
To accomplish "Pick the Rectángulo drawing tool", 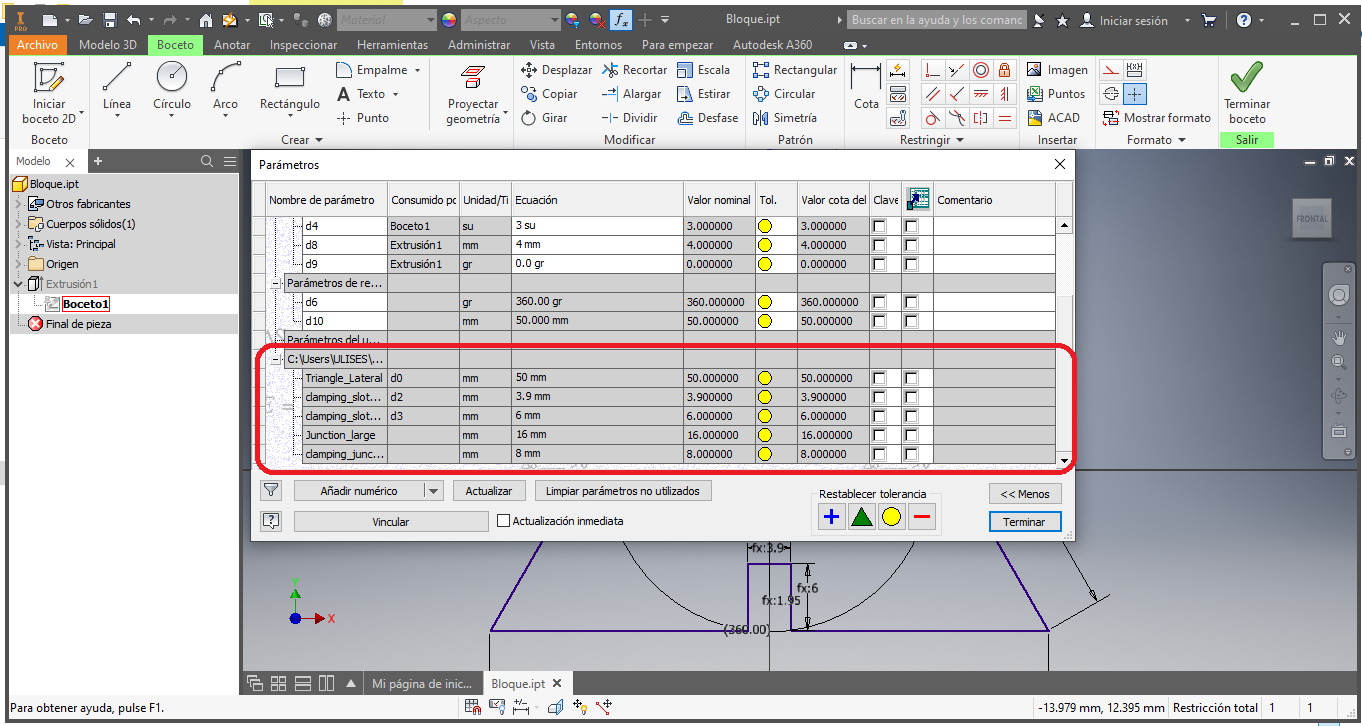I will coord(290,87).
